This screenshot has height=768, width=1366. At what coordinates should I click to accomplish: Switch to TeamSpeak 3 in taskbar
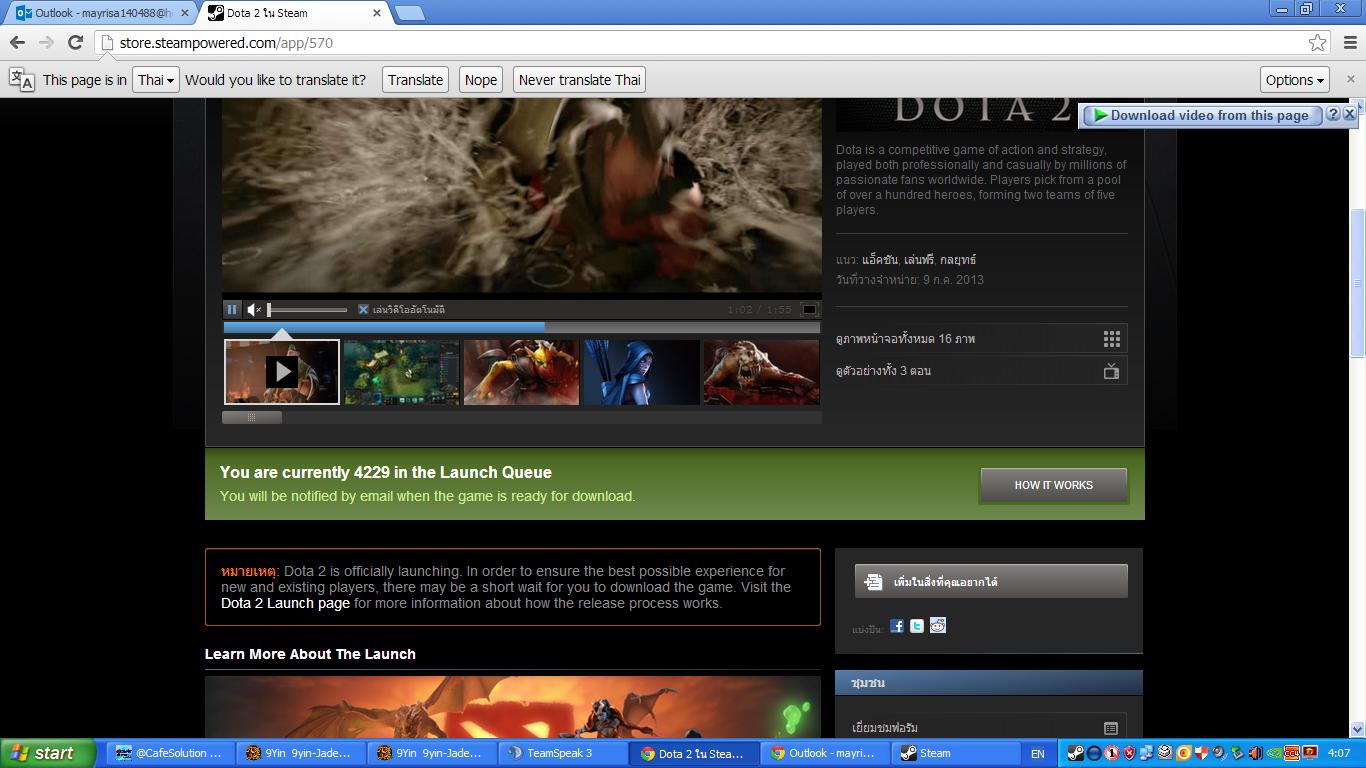click(563, 753)
